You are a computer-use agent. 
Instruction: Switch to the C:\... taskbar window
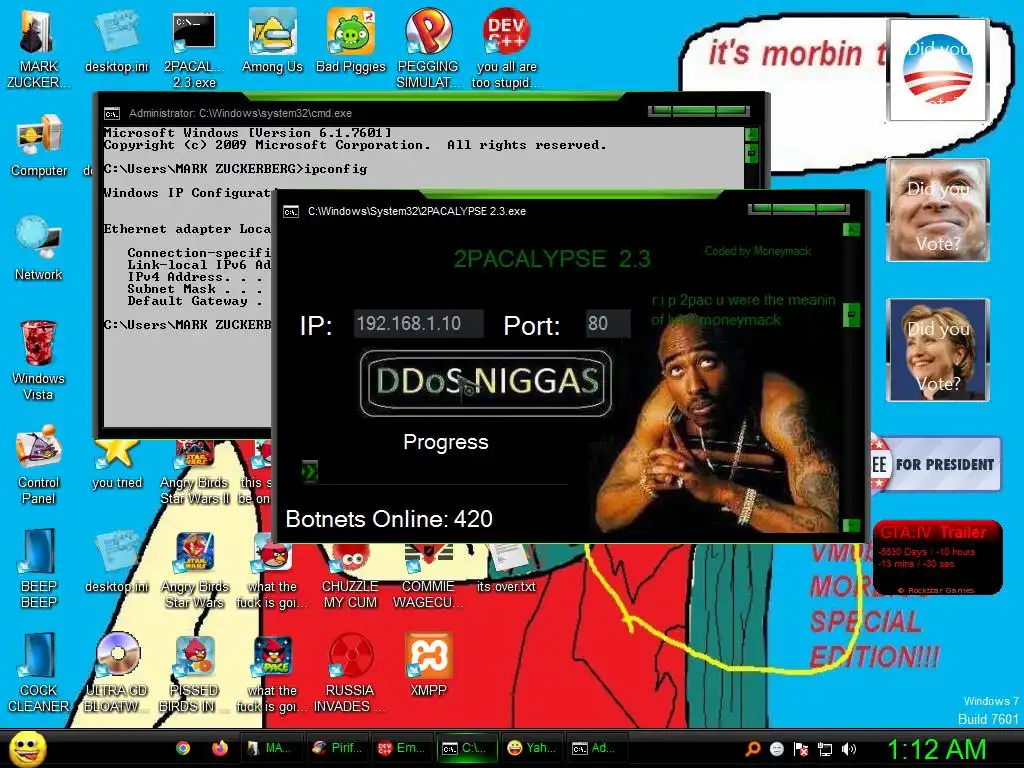tap(465, 748)
